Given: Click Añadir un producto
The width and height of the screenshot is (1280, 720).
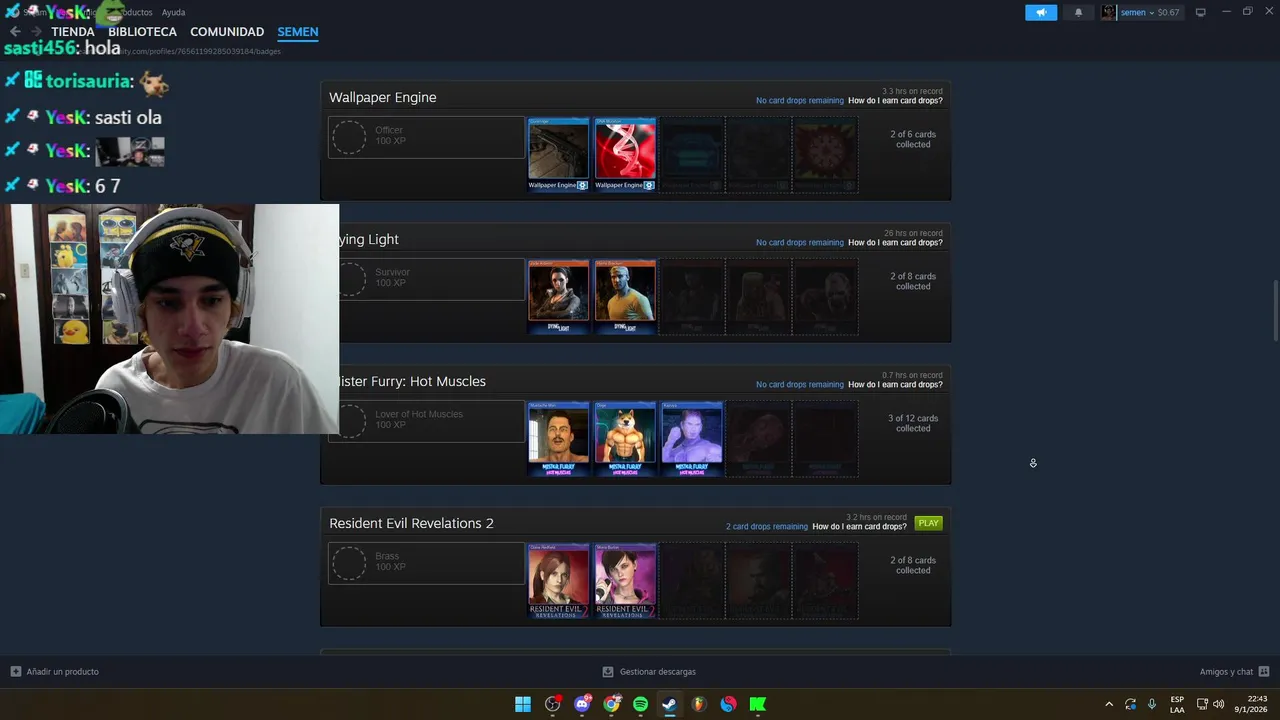Looking at the screenshot, I should [55, 672].
